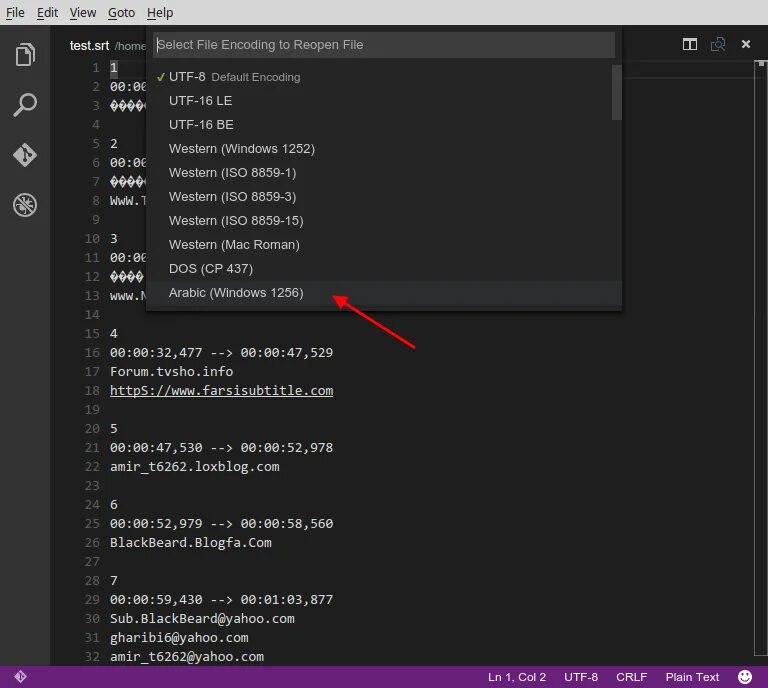768x688 pixels.
Task: Close the test.srt editor with X
Action: click(745, 44)
